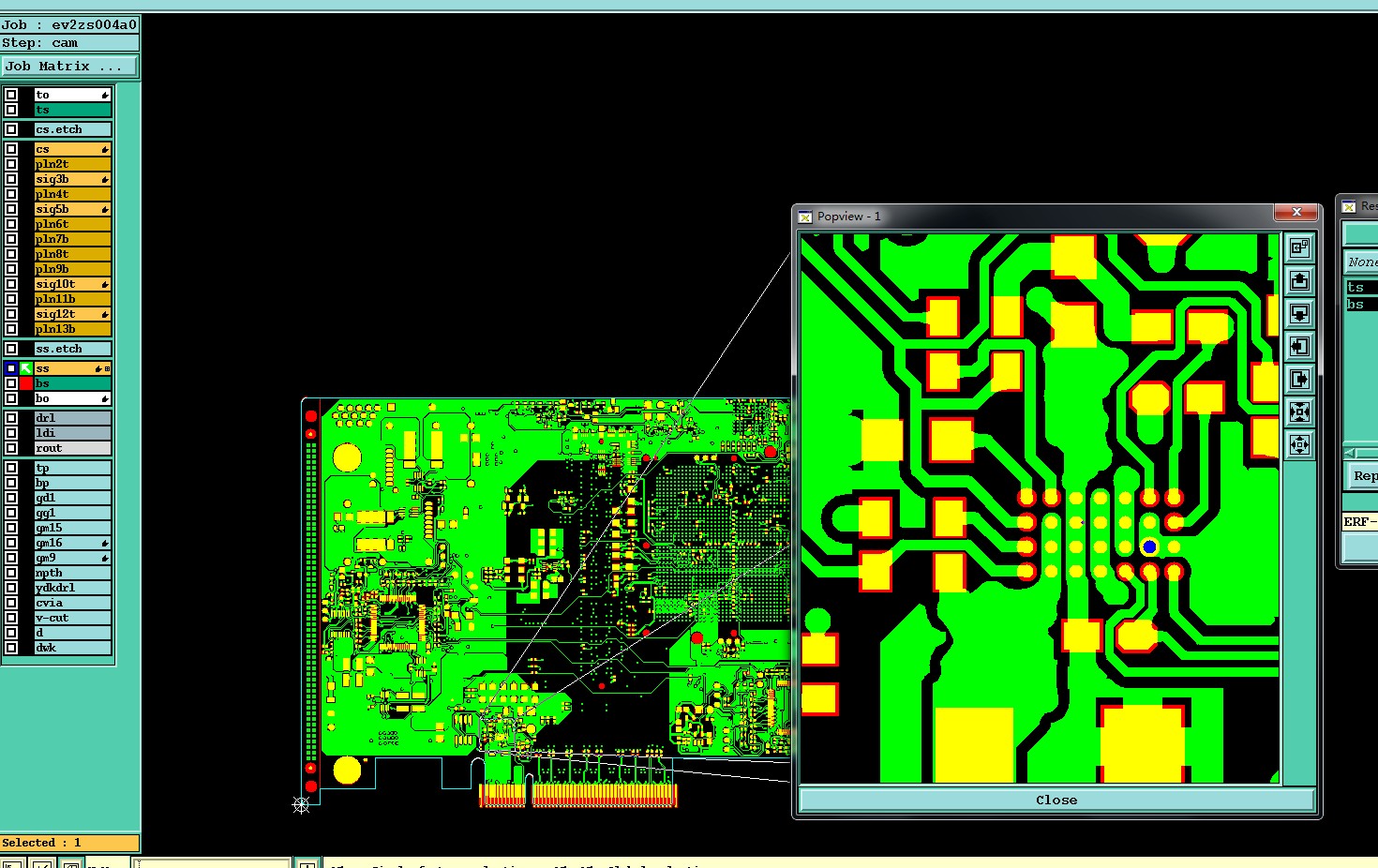Click the Selected : 1 status field
Image resolution: width=1378 pixels, height=868 pixels.
coord(70,843)
